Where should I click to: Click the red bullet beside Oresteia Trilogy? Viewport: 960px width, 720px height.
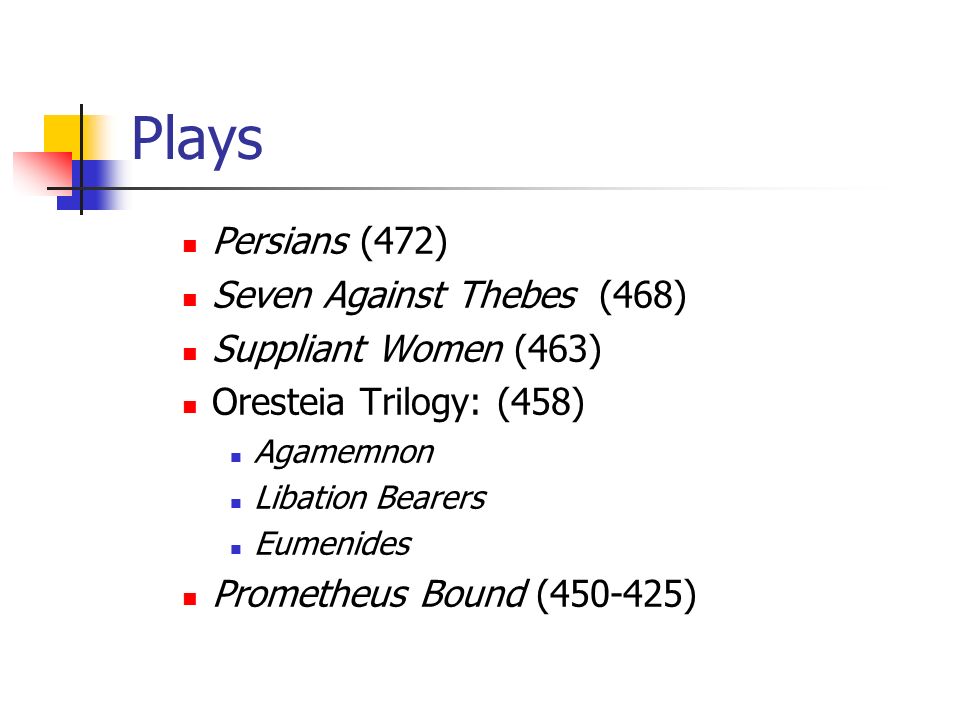tap(190, 407)
